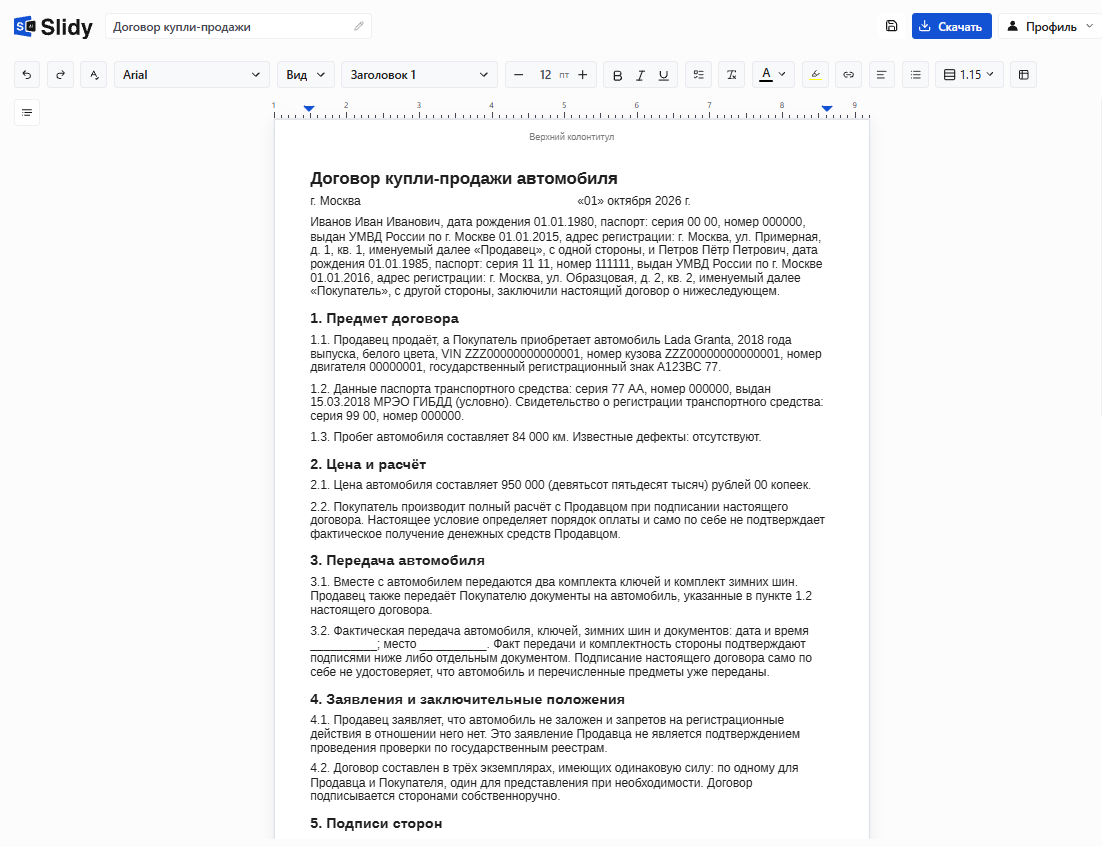Viewport: 1102px width, 847px height.
Task: Click the Slidy logo
Action: click(x=53, y=27)
